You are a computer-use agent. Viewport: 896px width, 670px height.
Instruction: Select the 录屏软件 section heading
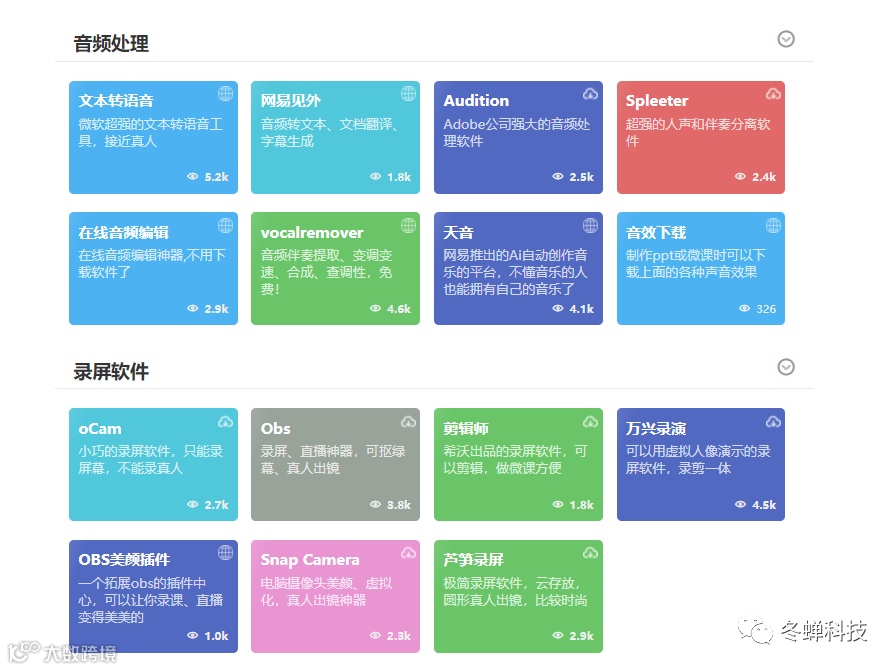tap(111, 372)
